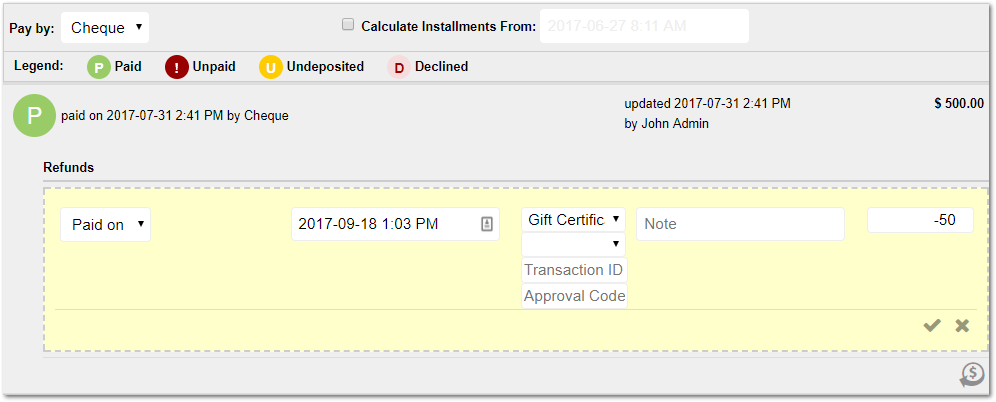The height and width of the screenshot is (402, 996).
Task: Click the refund amount field showing -50
Action: pos(919,220)
